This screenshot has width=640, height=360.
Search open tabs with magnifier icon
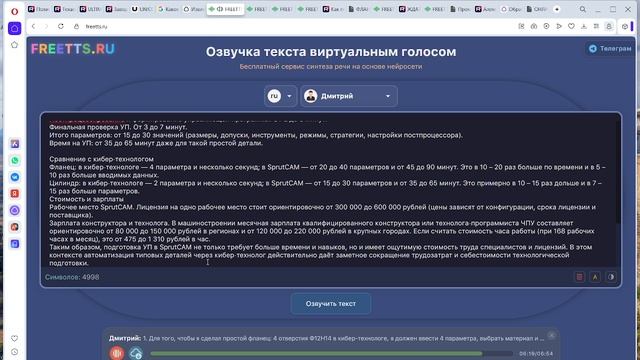(x=583, y=9)
